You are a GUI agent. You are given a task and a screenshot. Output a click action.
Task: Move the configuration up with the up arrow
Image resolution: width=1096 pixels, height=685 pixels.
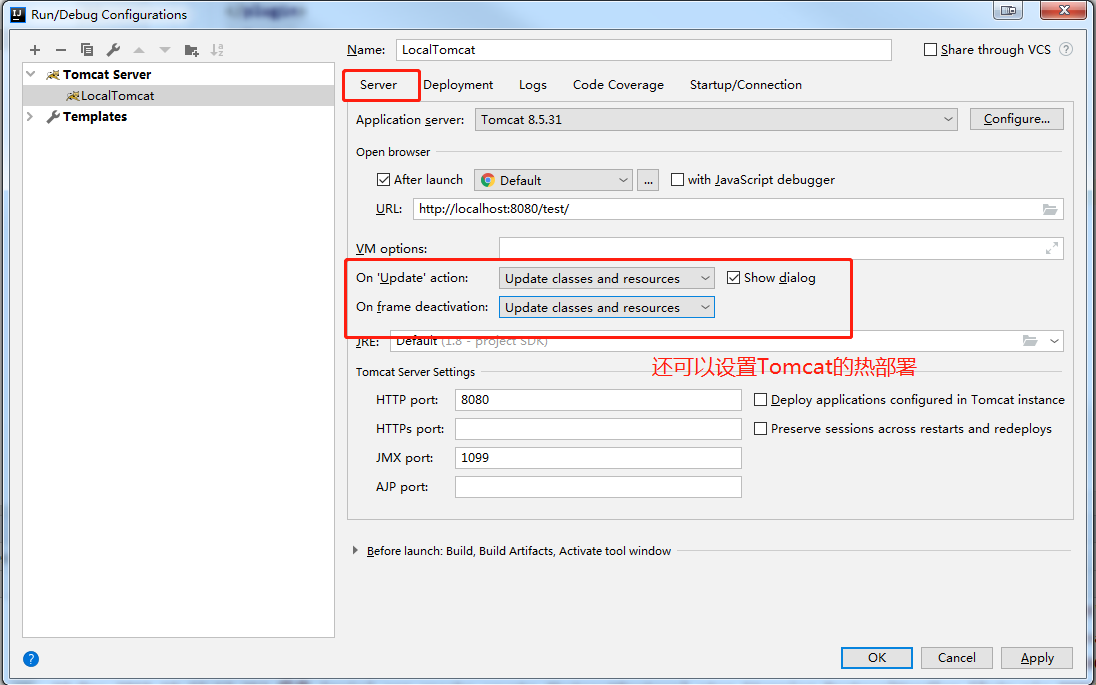(x=139, y=50)
